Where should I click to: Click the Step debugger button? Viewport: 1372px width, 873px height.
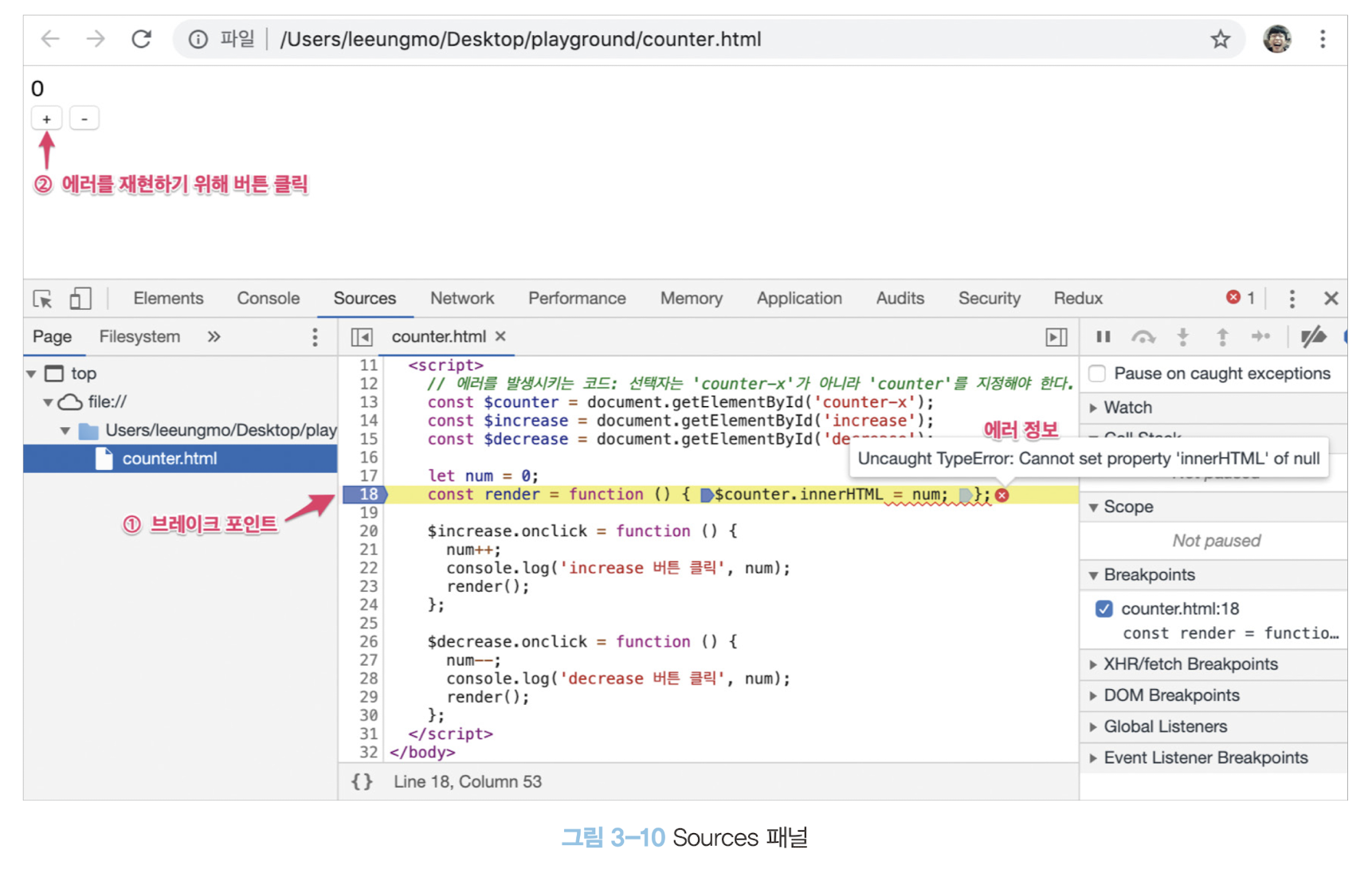tap(1260, 336)
